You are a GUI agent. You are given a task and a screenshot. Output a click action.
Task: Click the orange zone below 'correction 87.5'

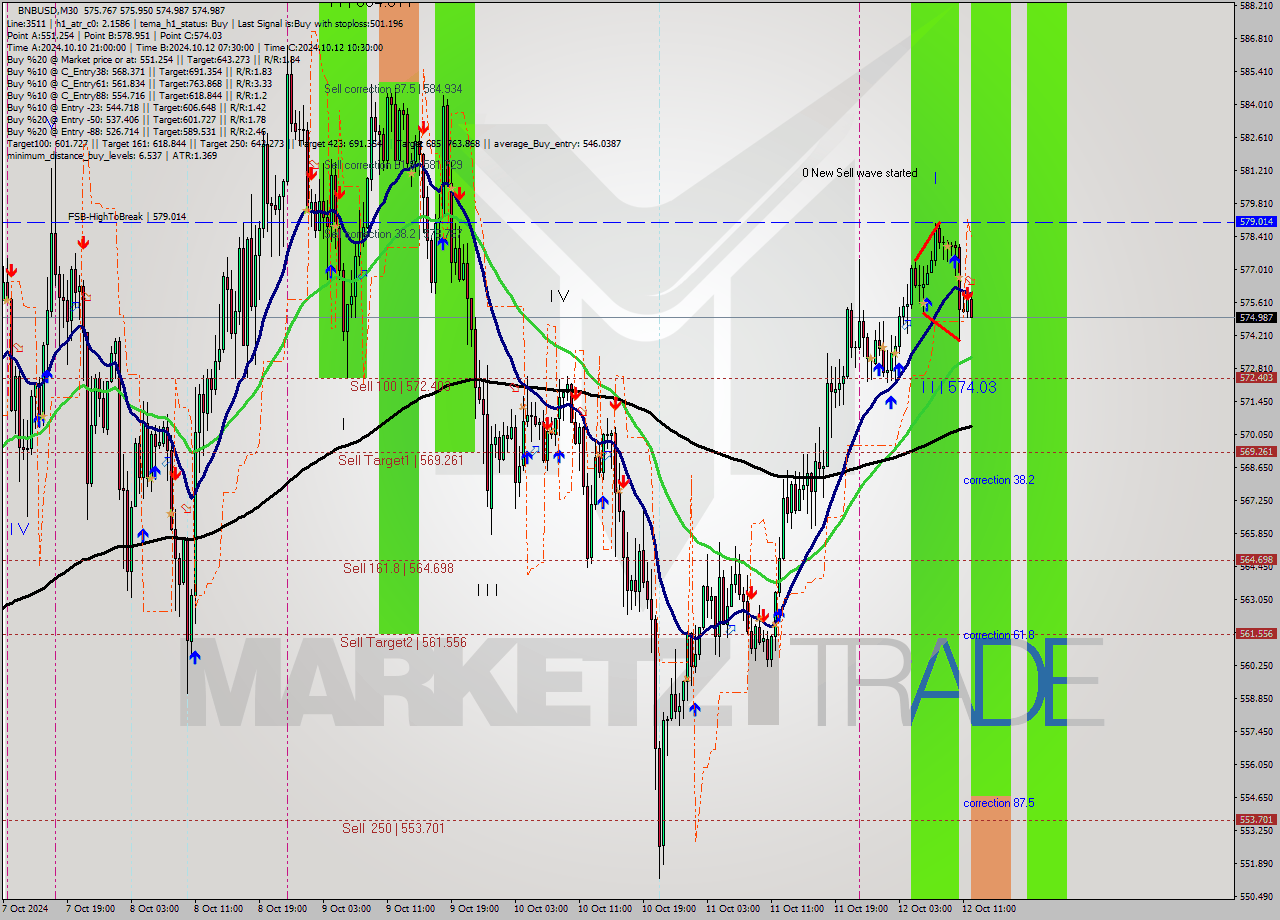click(991, 847)
